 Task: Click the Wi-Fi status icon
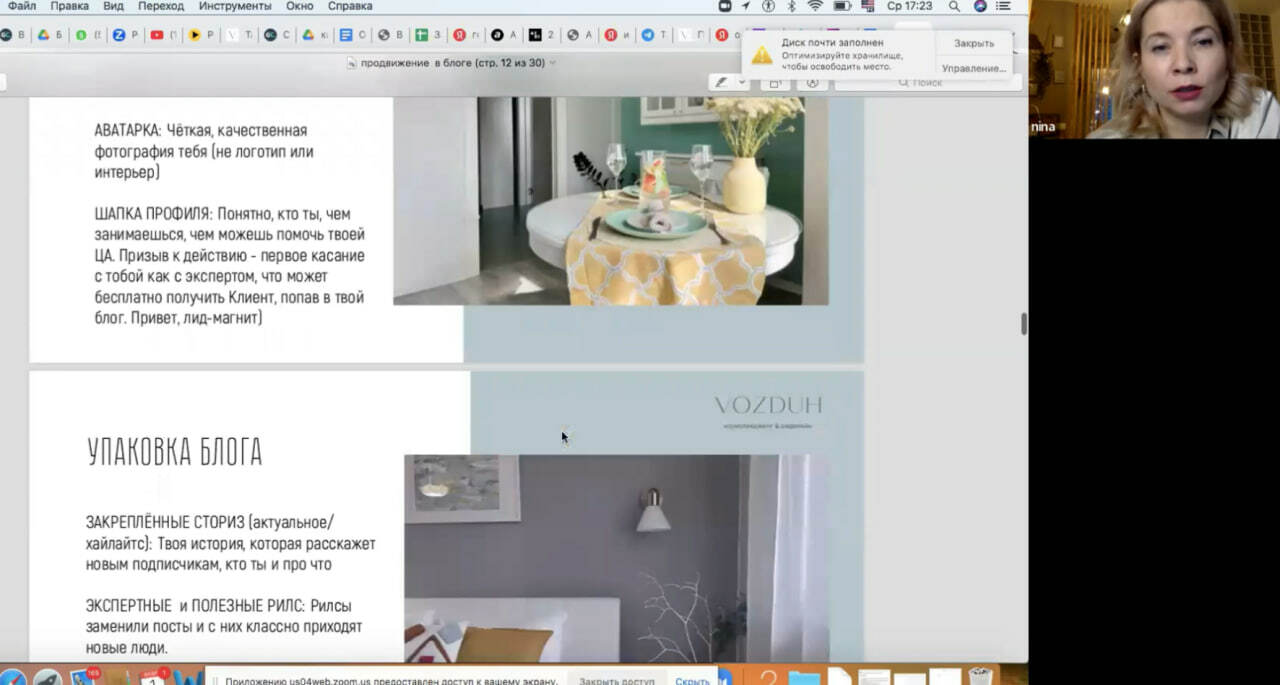click(815, 6)
